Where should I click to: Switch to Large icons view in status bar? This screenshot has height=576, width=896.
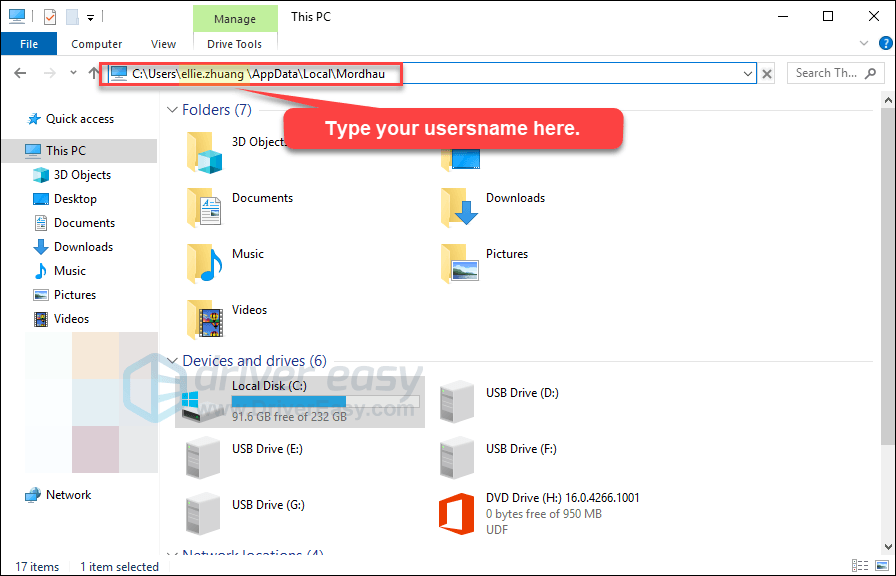[x=881, y=566]
